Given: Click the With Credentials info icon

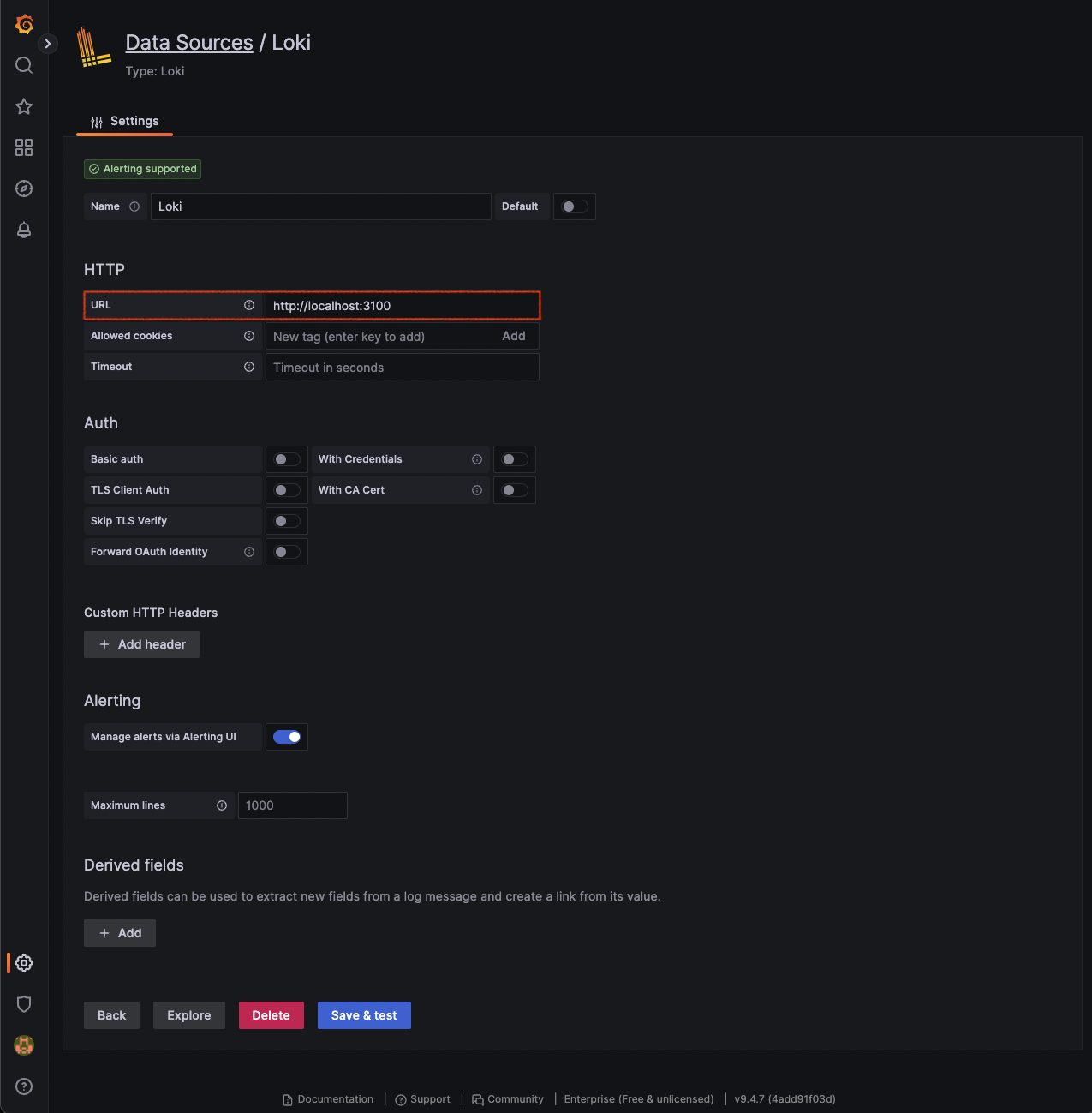Looking at the screenshot, I should pyautogui.click(x=477, y=459).
